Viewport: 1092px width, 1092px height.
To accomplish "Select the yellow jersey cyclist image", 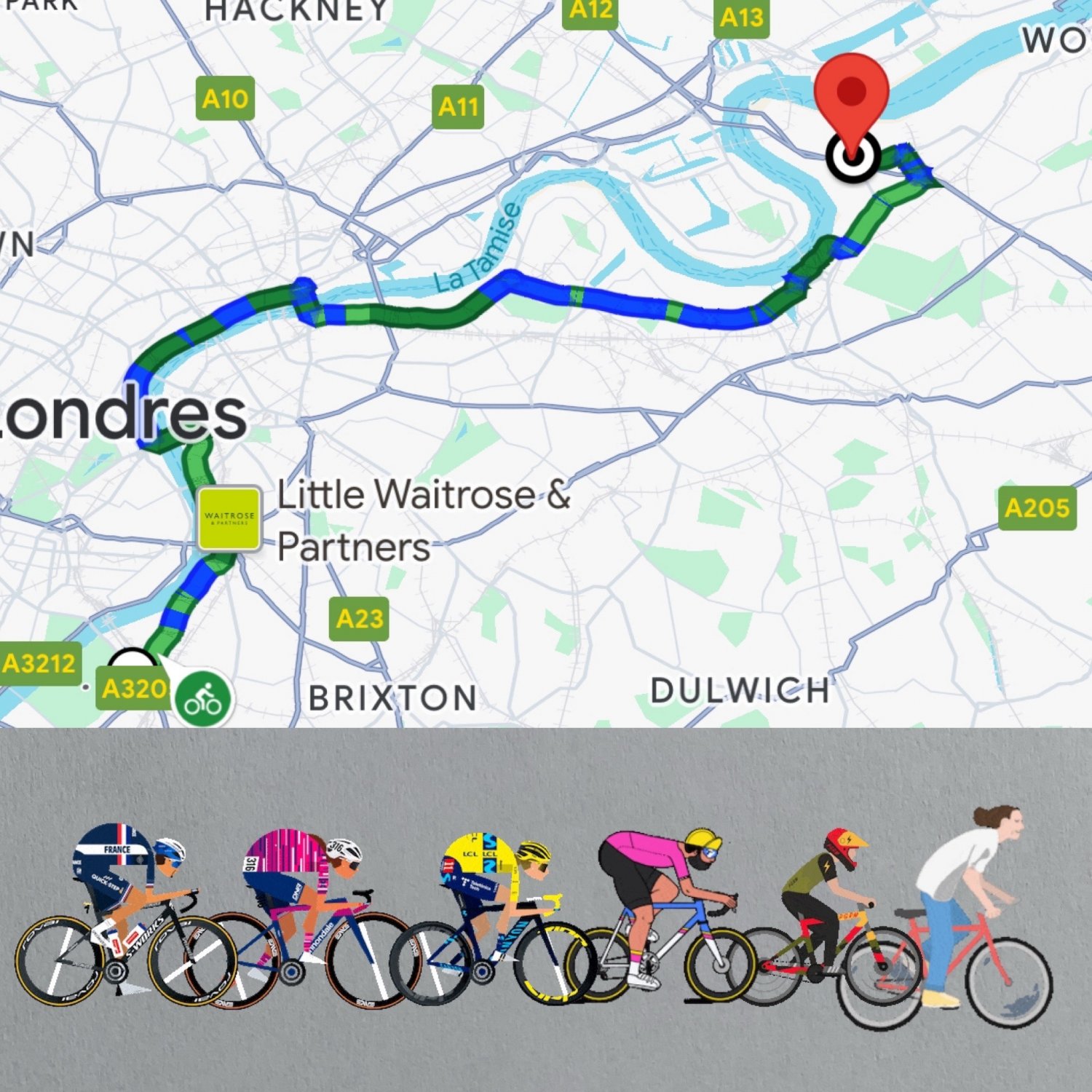I will (x=495, y=919).
